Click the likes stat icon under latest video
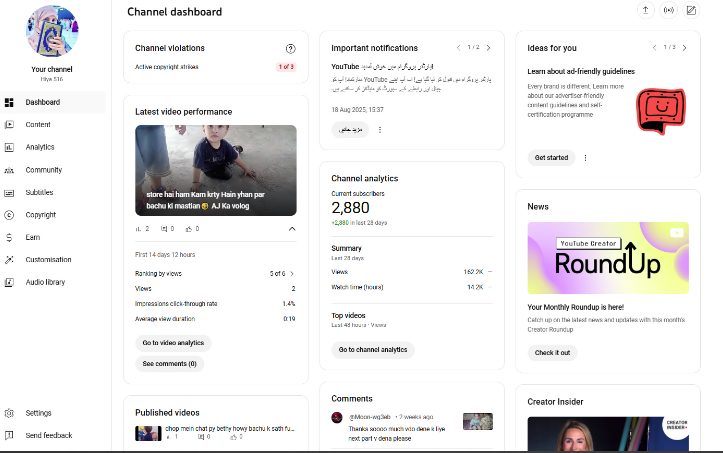 189,229
